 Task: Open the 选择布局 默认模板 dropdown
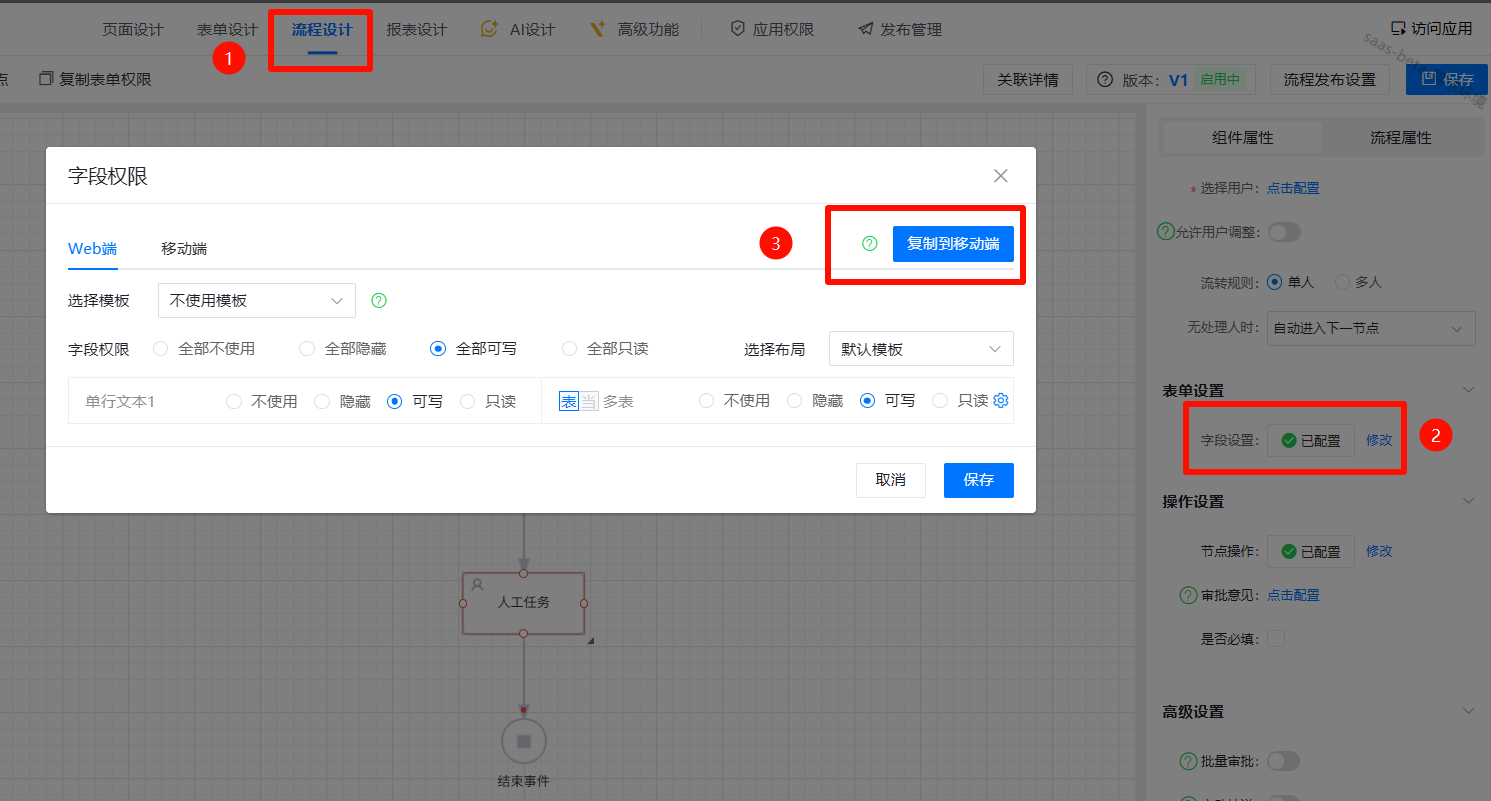pos(921,349)
